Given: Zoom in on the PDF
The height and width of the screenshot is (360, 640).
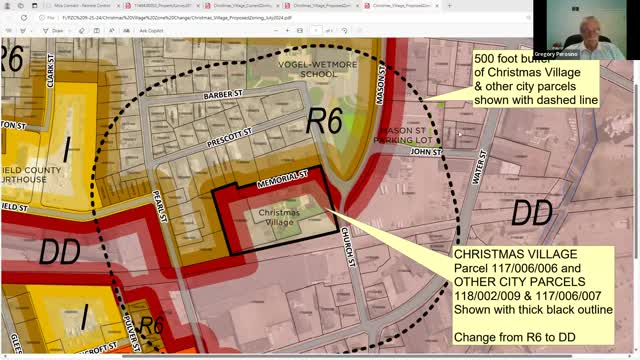Looking at the screenshot, I should click(288, 31).
